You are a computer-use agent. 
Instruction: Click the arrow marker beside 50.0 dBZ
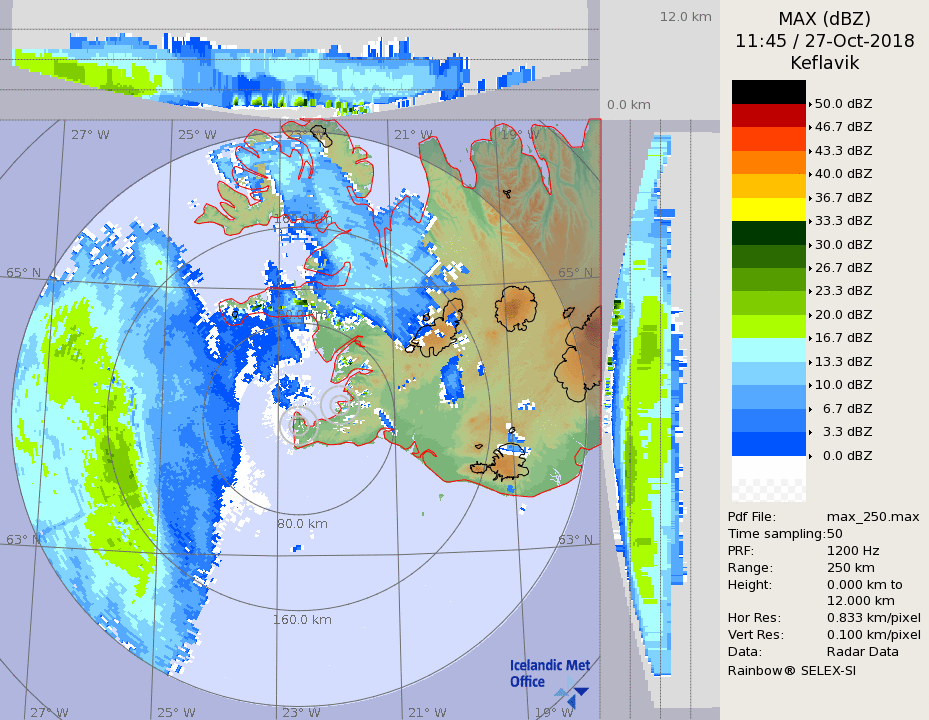810,103
